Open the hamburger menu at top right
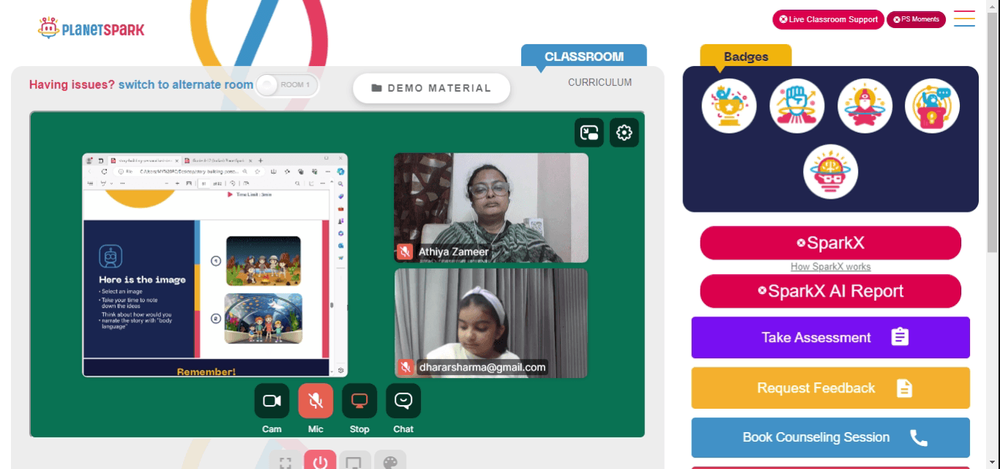Viewport: 1000px width, 469px height. (964, 19)
